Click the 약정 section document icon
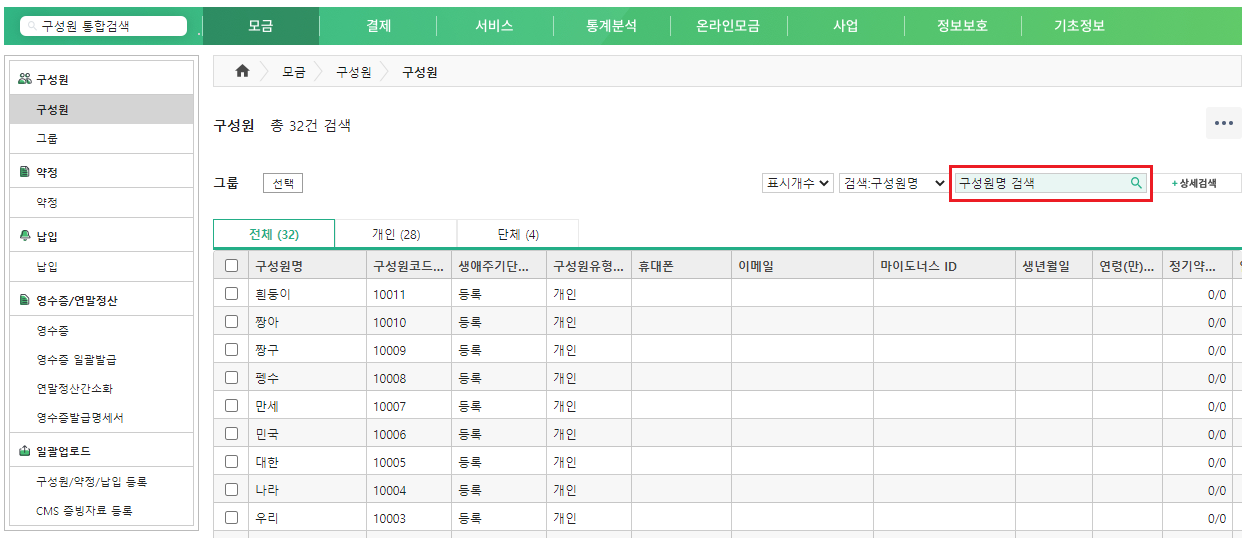Image resolution: width=1254 pixels, height=538 pixels. 25,172
